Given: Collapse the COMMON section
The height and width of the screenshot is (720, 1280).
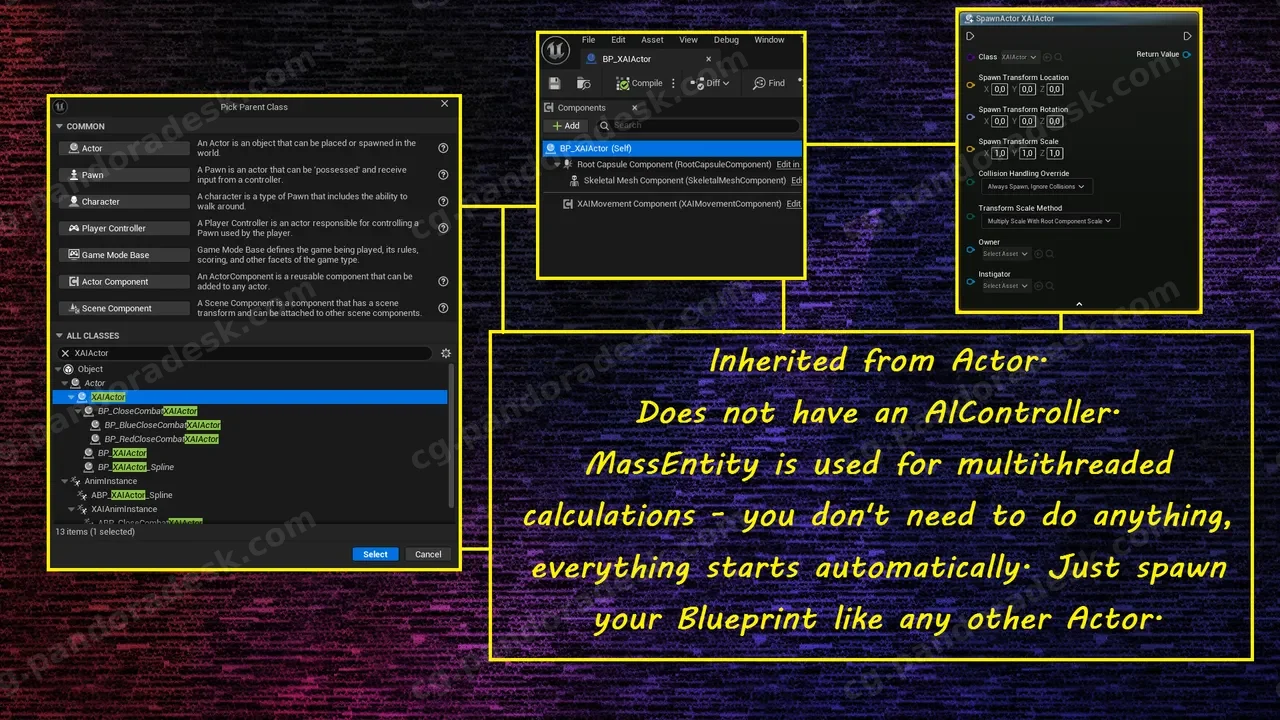Looking at the screenshot, I should tap(59, 126).
